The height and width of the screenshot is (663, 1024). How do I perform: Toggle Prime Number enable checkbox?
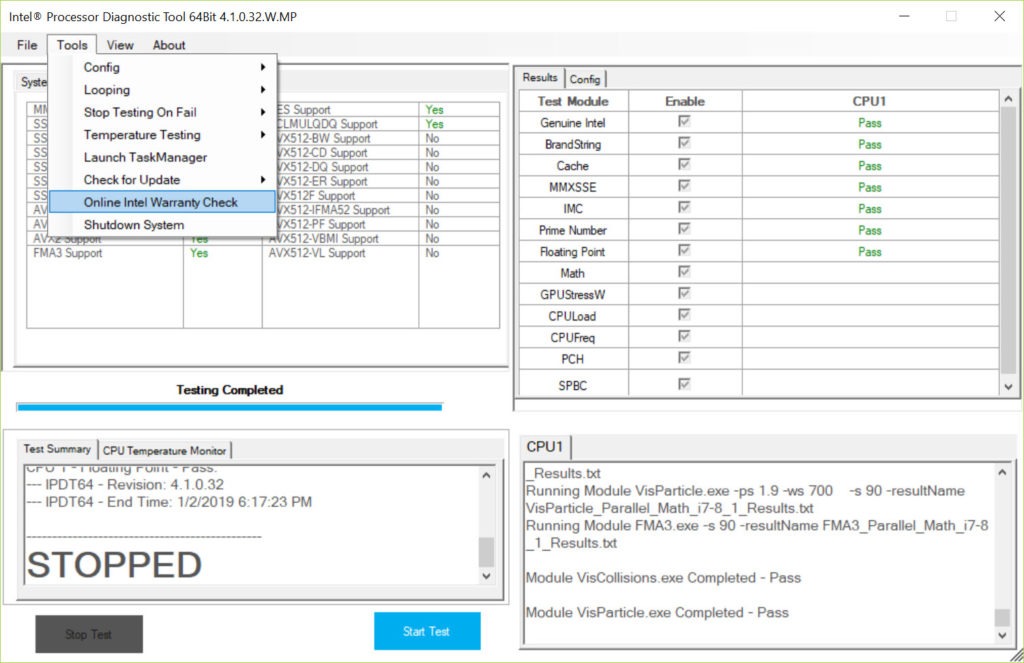[684, 229]
